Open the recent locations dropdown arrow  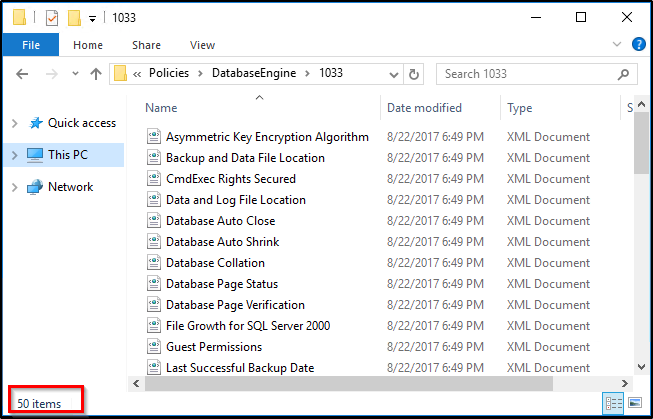[x=75, y=74]
